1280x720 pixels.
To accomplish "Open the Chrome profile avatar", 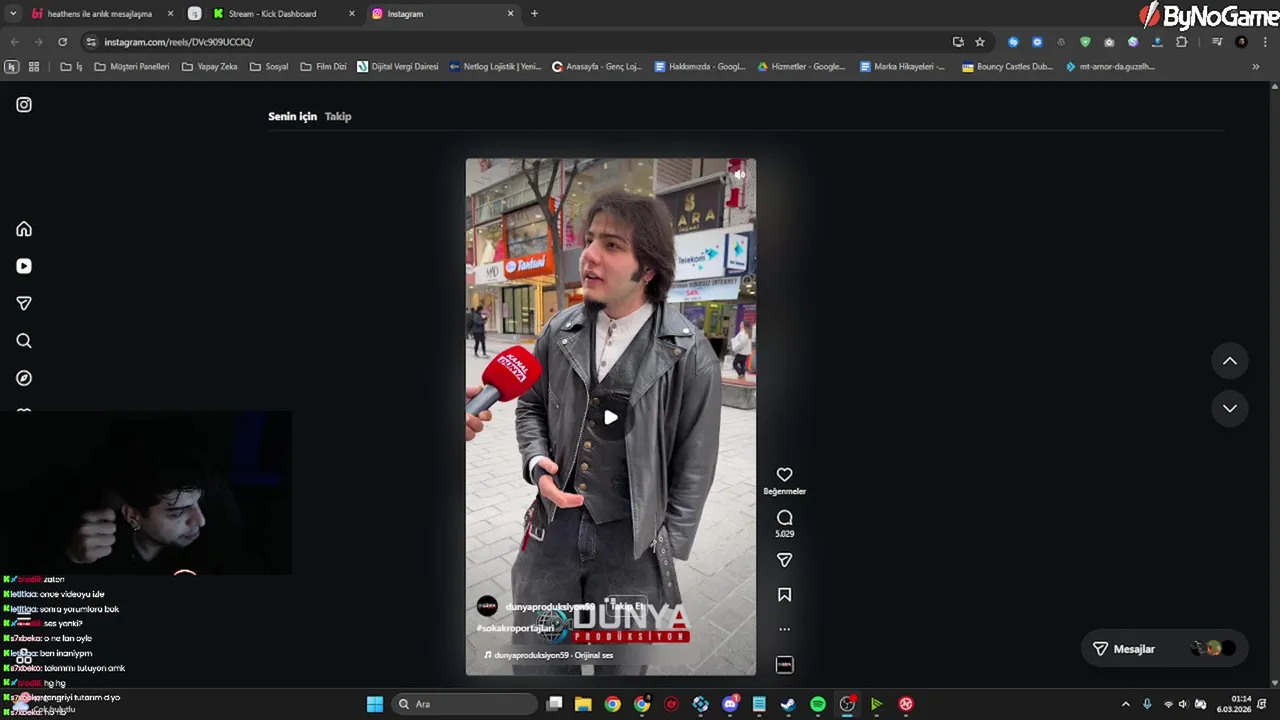I will click(x=1241, y=42).
